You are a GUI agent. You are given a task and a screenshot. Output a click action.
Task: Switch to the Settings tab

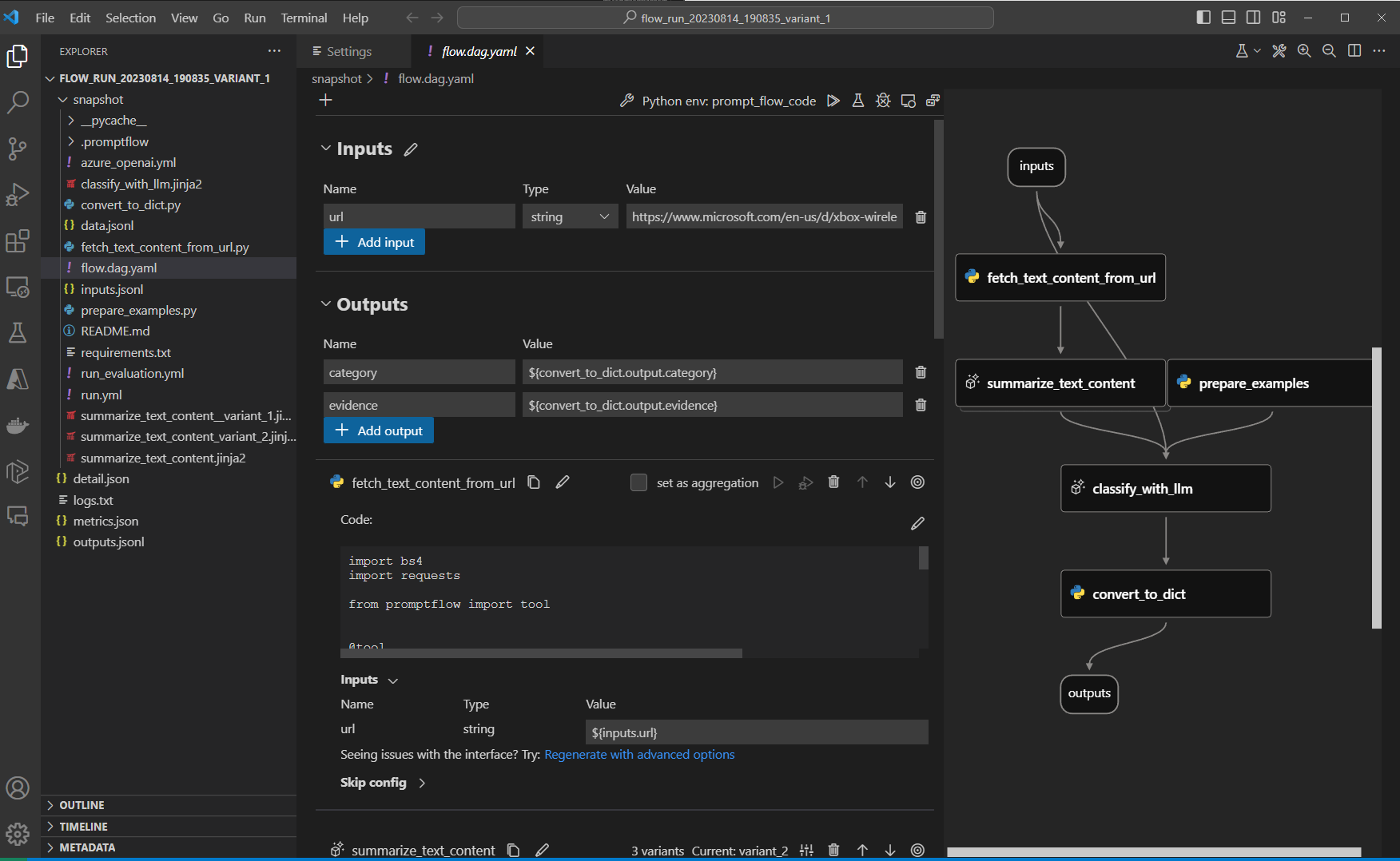pos(342,51)
